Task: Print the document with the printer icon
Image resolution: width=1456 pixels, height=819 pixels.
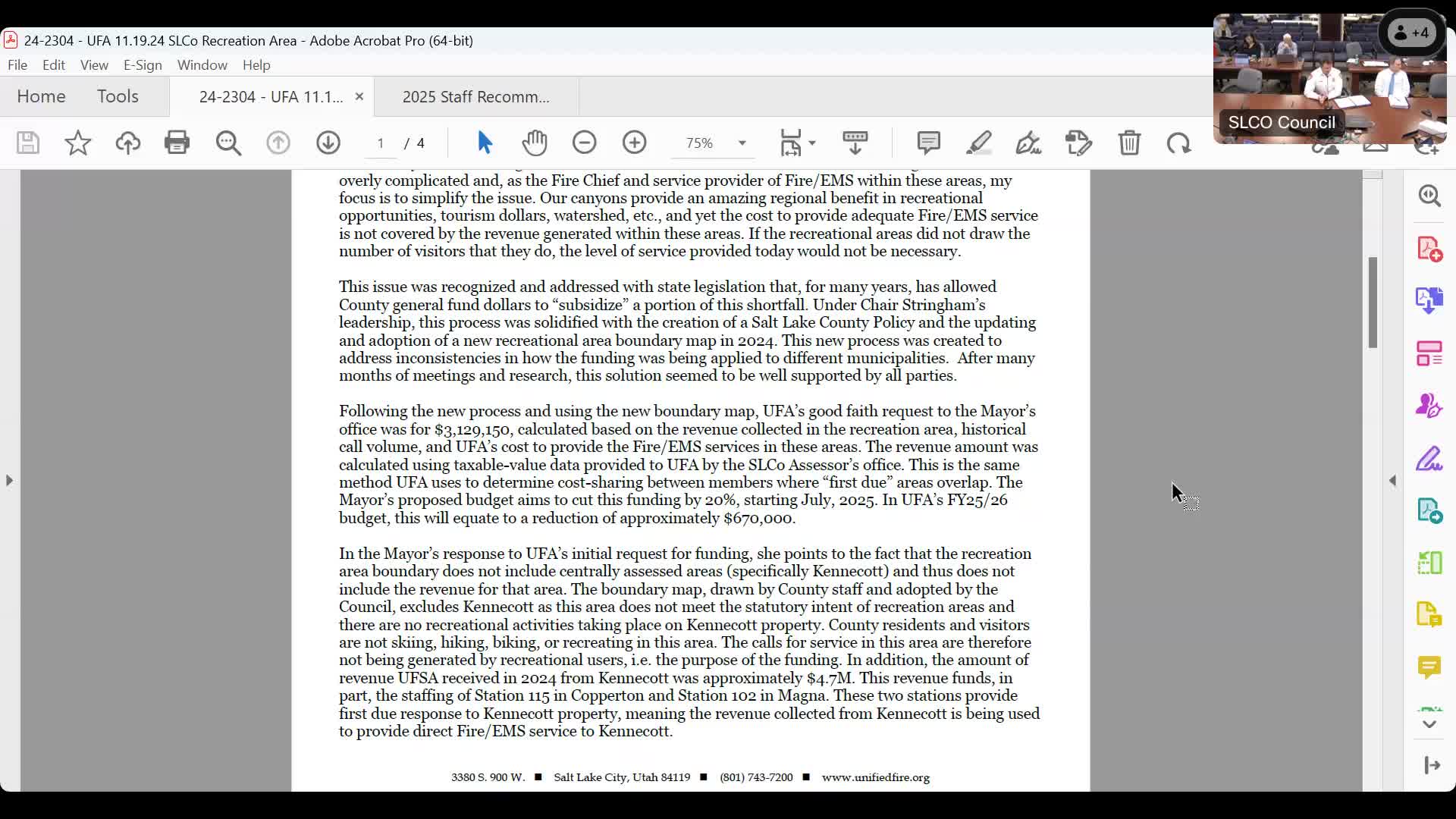Action: (x=177, y=143)
